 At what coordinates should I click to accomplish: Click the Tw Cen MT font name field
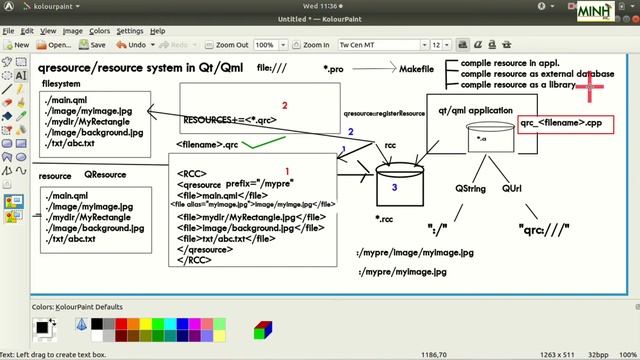(x=379, y=45)
